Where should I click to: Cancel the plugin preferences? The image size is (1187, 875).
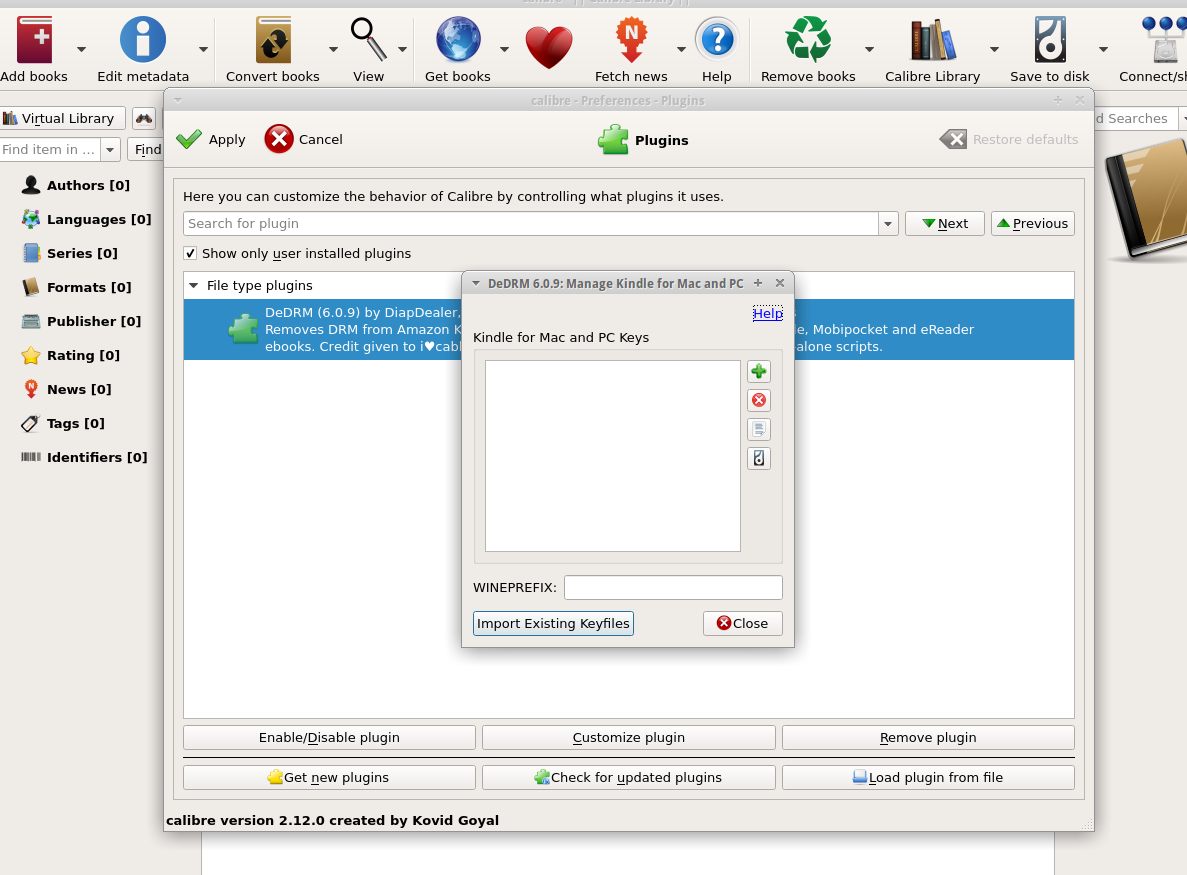(x=304, y=139)
